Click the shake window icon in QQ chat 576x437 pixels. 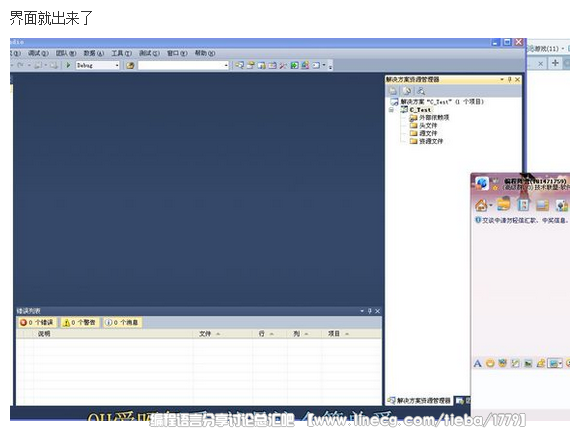tap(515, 364)
